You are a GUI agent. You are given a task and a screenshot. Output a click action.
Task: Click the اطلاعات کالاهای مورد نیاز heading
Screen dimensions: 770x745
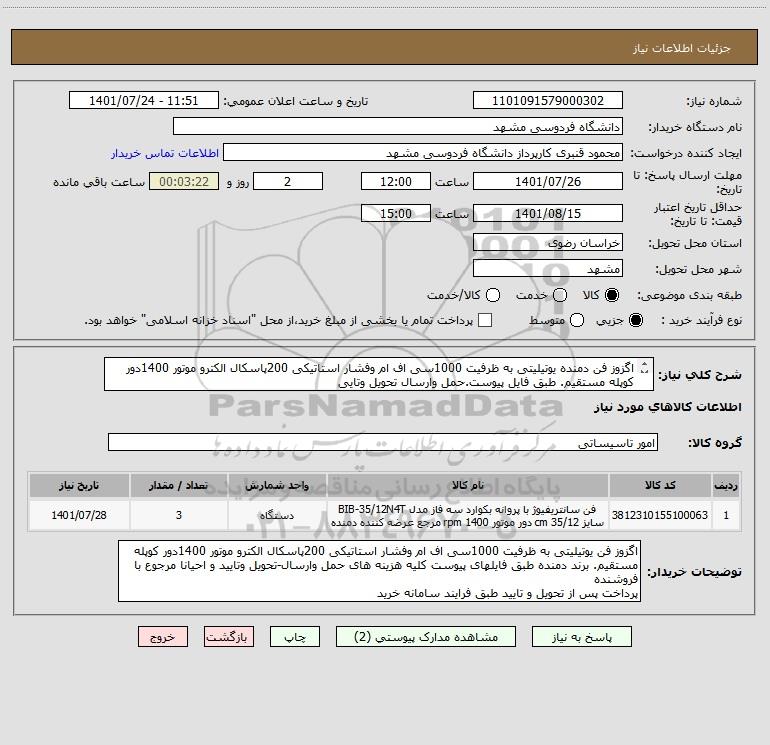pos(668,407)
